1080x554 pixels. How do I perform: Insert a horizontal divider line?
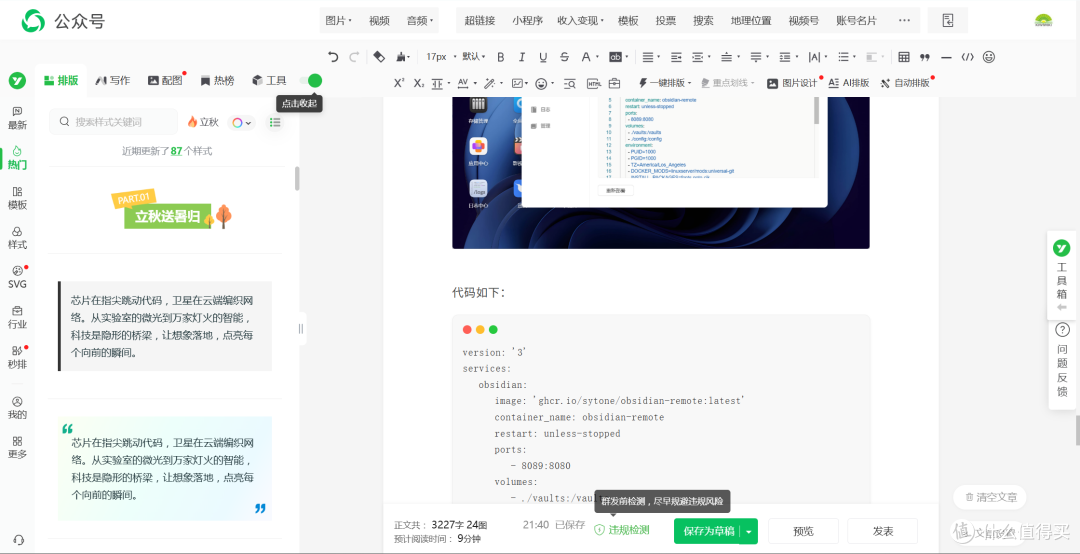tap(946, 57)
